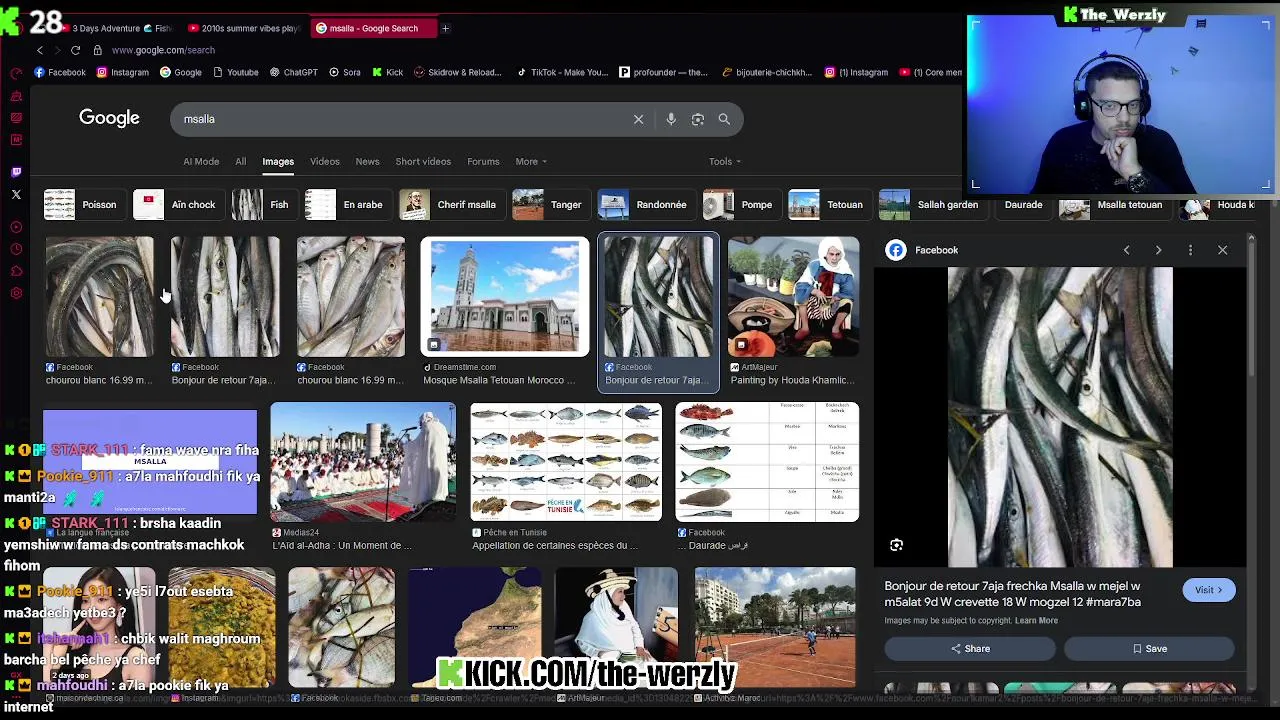Viewport: 1280px width, 720px height.
Task: Switch to the News tab
Action: pyautogui.click(x=367, y=161)
